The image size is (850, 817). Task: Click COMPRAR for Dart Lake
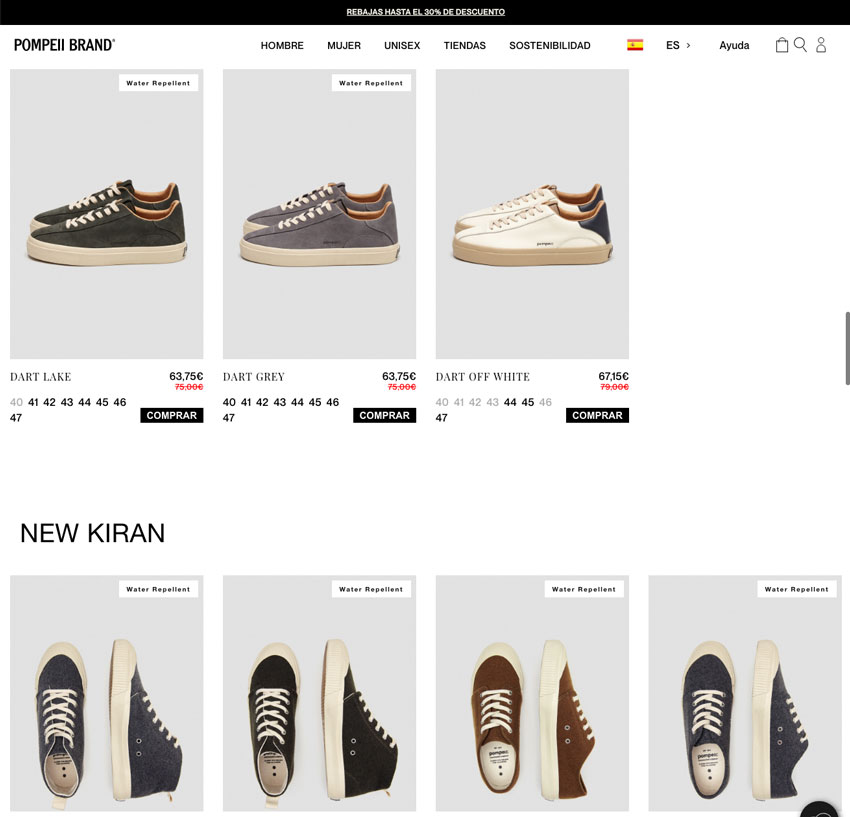click(x=172, y=415)
